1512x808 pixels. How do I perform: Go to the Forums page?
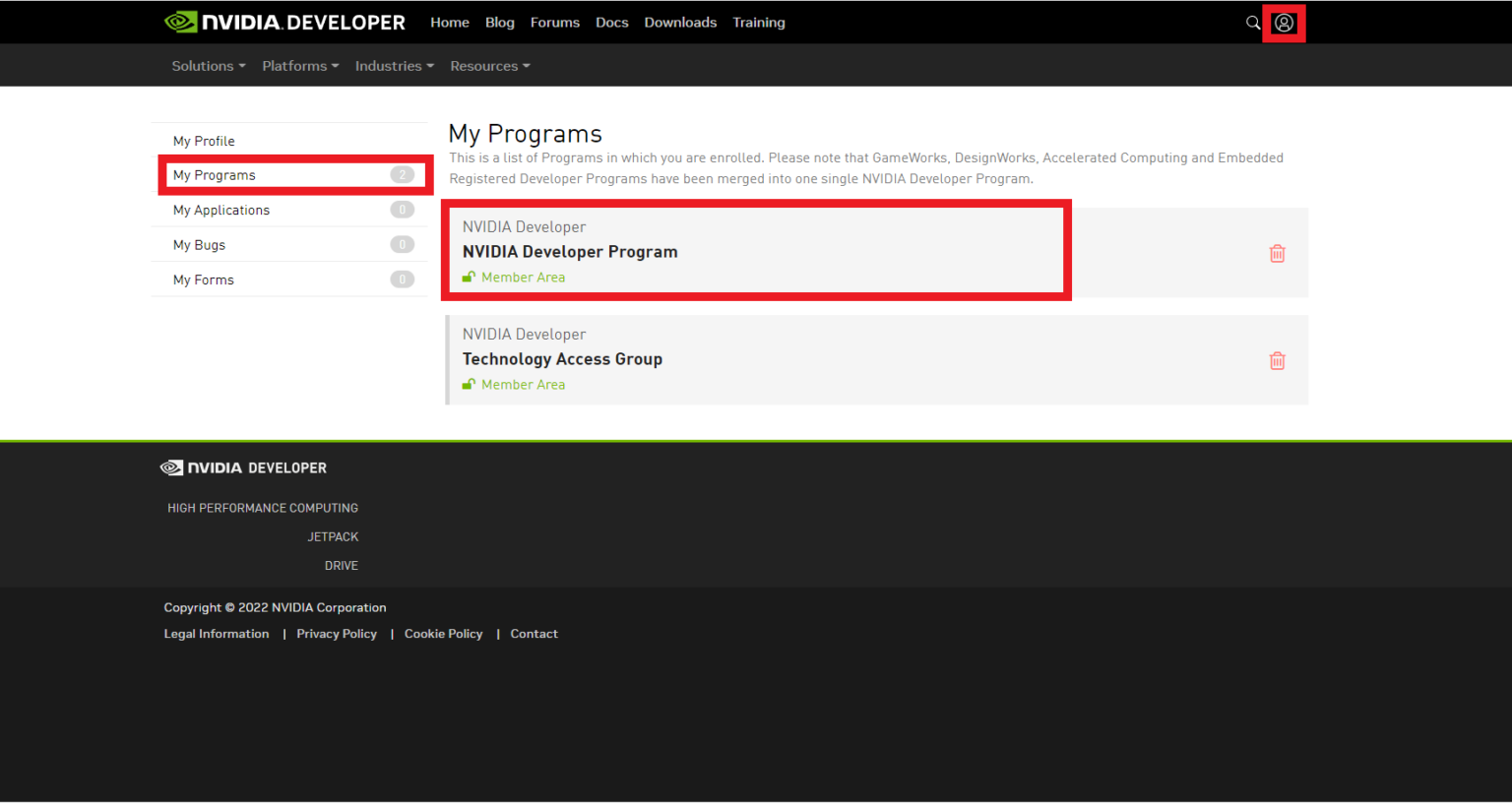point(554,23)
